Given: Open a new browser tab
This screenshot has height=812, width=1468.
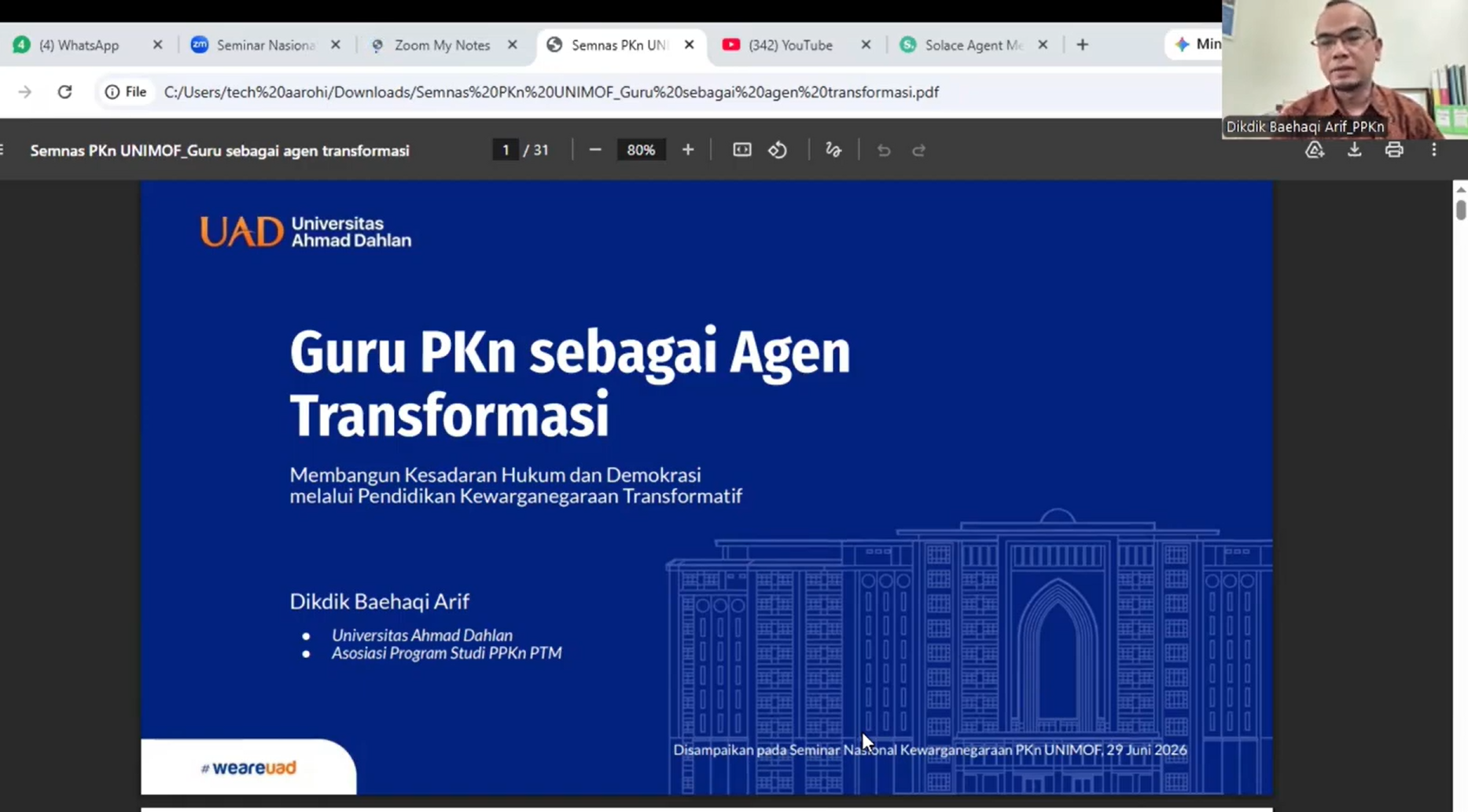Looking at the screenshot, I should 1083,45.
